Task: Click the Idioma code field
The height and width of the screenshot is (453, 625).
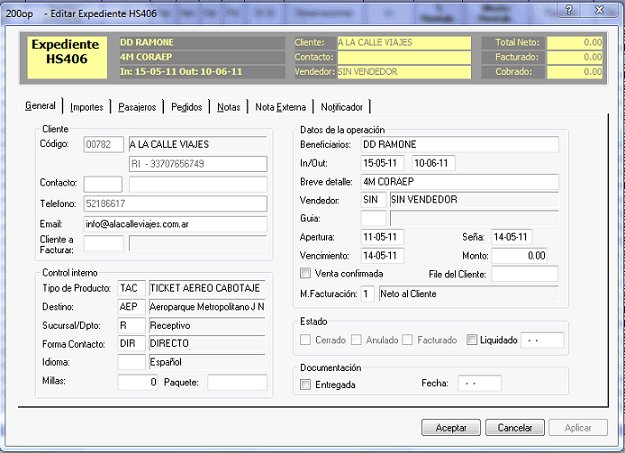Action: (x=132, y=362)
